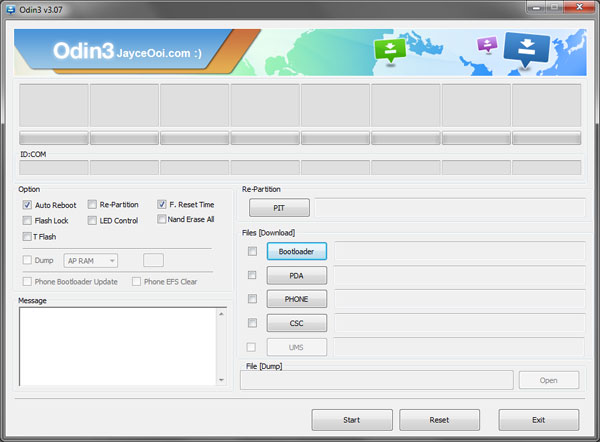600x442 pixels.
Task: Check the box beside the PHONE button
Action: (x=252, y=298)
